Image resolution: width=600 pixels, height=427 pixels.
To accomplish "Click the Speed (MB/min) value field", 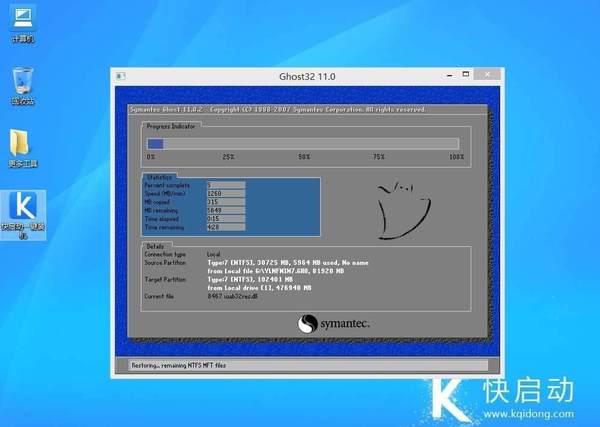I will click(x=225, y=192).
